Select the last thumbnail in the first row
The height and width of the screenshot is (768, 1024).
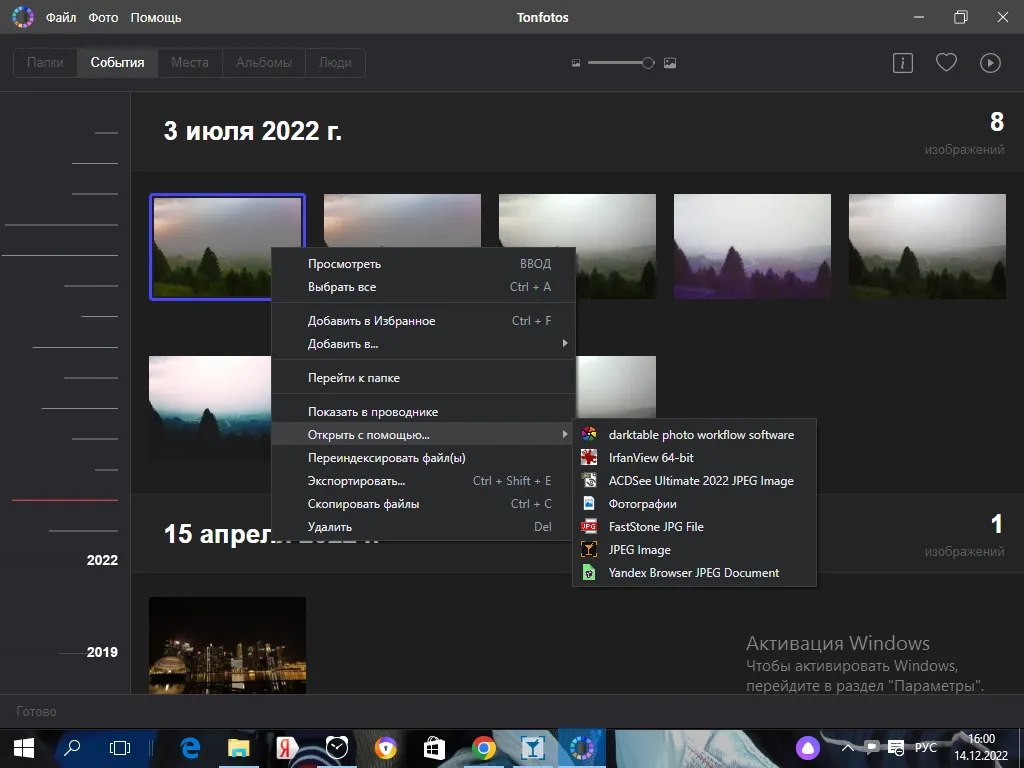(x=927, y=246)
